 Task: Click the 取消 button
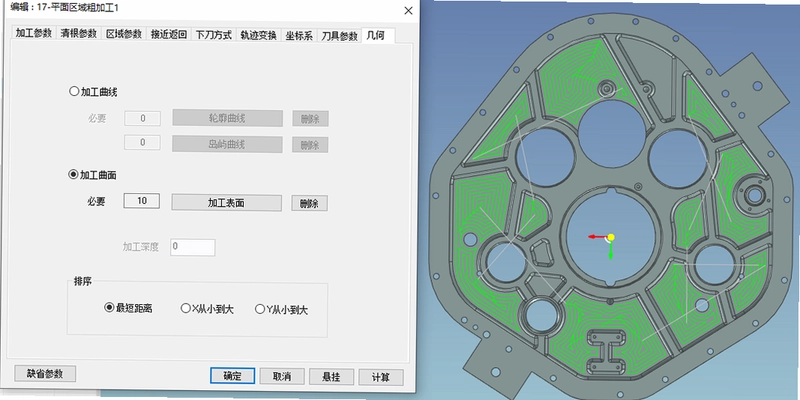point(282,377)
